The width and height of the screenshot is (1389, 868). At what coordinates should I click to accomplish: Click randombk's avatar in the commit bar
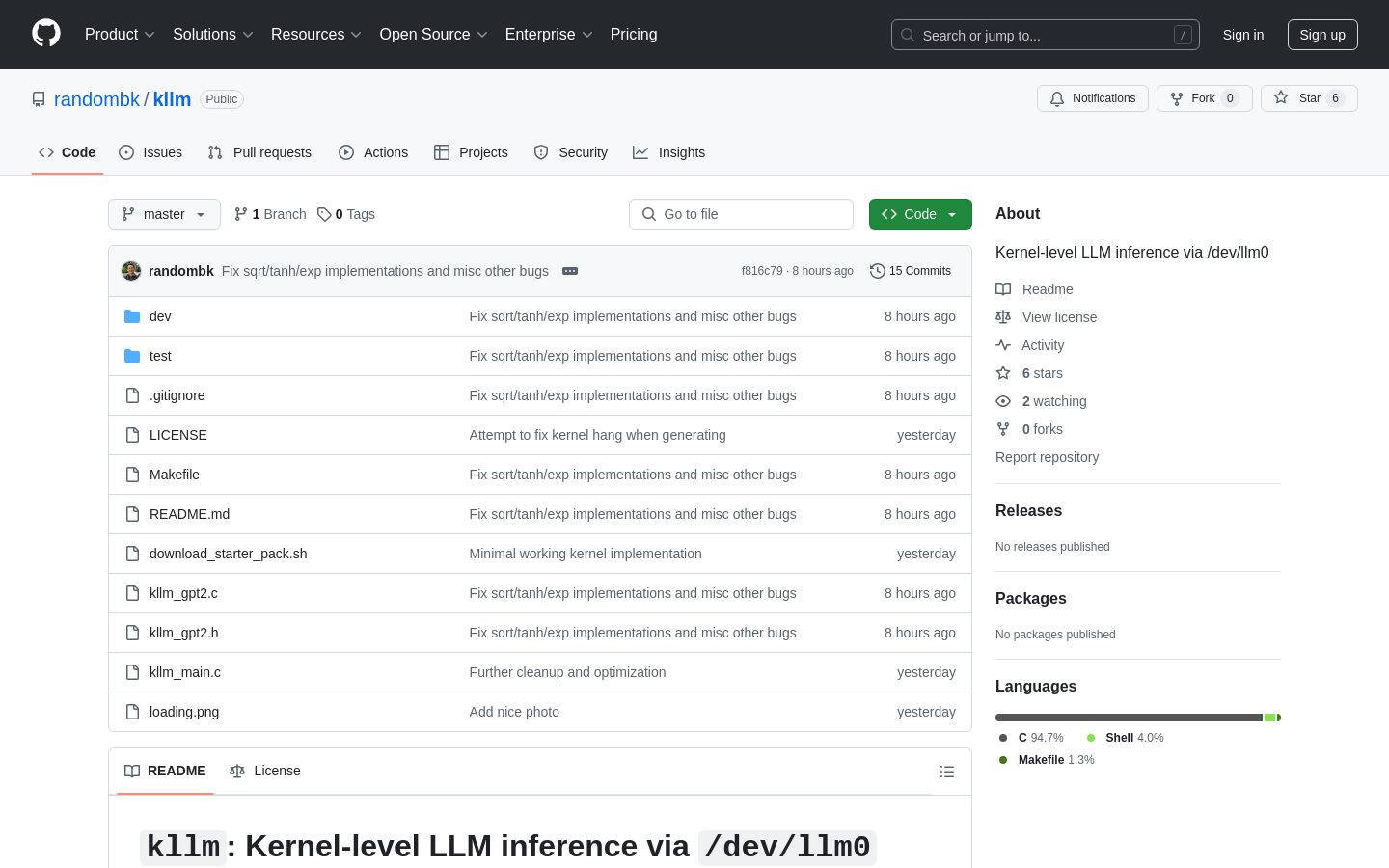pyautogui.click(x=131, y=271)
